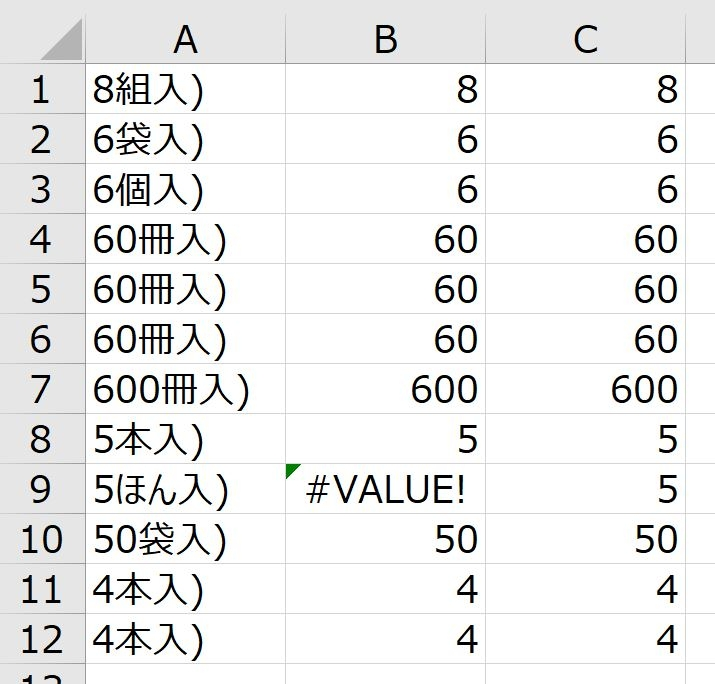Screen dimensions: 715x684
Task: Select column A header
Action: tap(185, 39)
